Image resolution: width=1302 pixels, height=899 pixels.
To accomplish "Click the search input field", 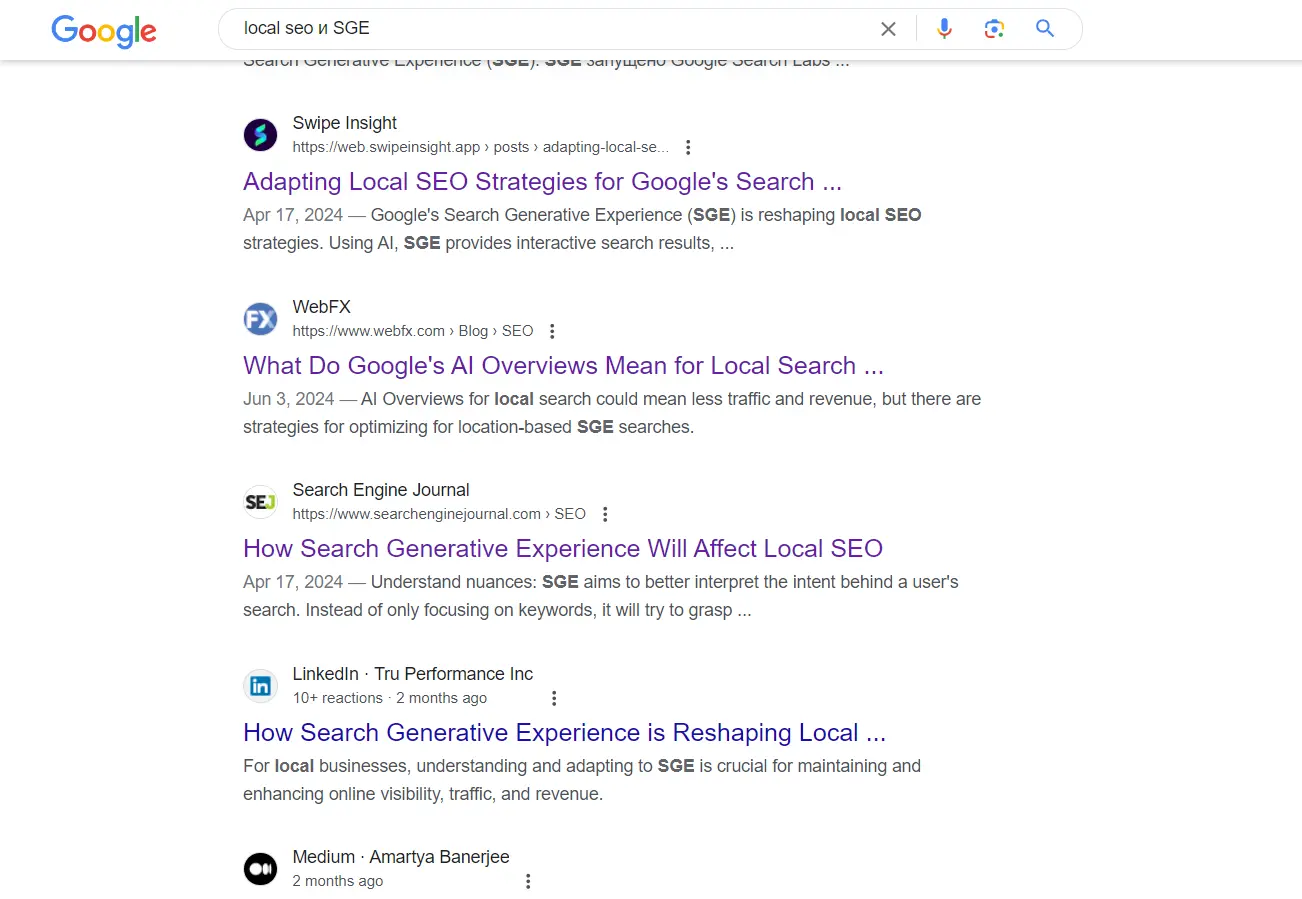I will [x=550, y=29].
